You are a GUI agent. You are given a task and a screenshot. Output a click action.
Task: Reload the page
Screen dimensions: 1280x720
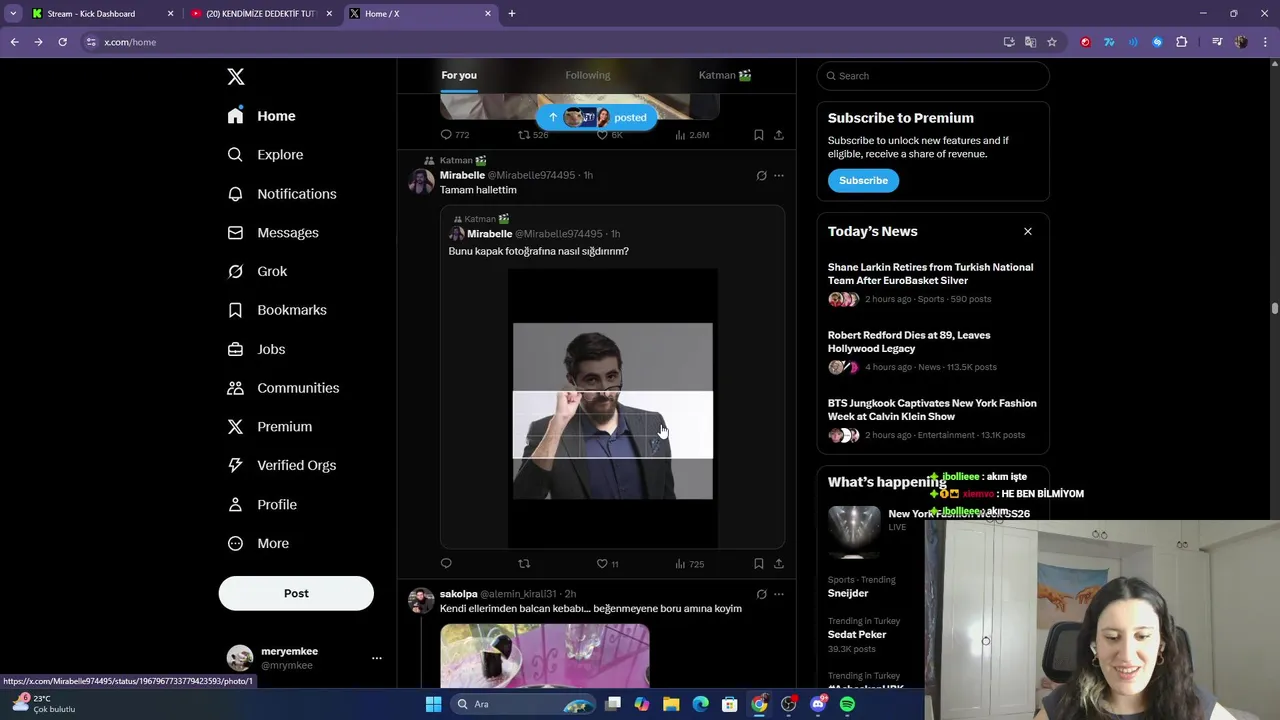coord(62,42)
